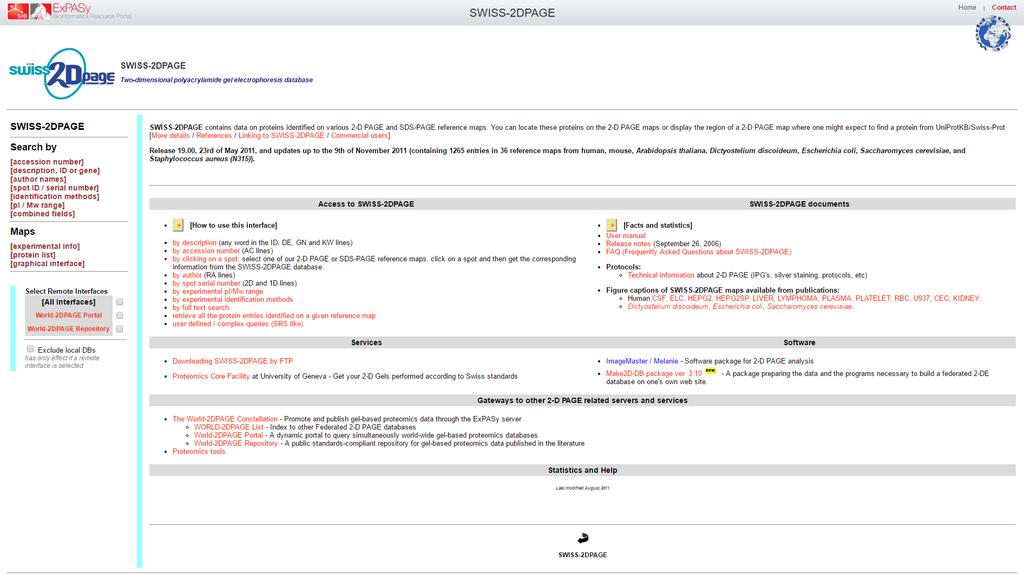Image resolution: width=1024 pixels, height=574 pixels.
Task: Open Home in top navigation
Action: [x=967, y=7]
